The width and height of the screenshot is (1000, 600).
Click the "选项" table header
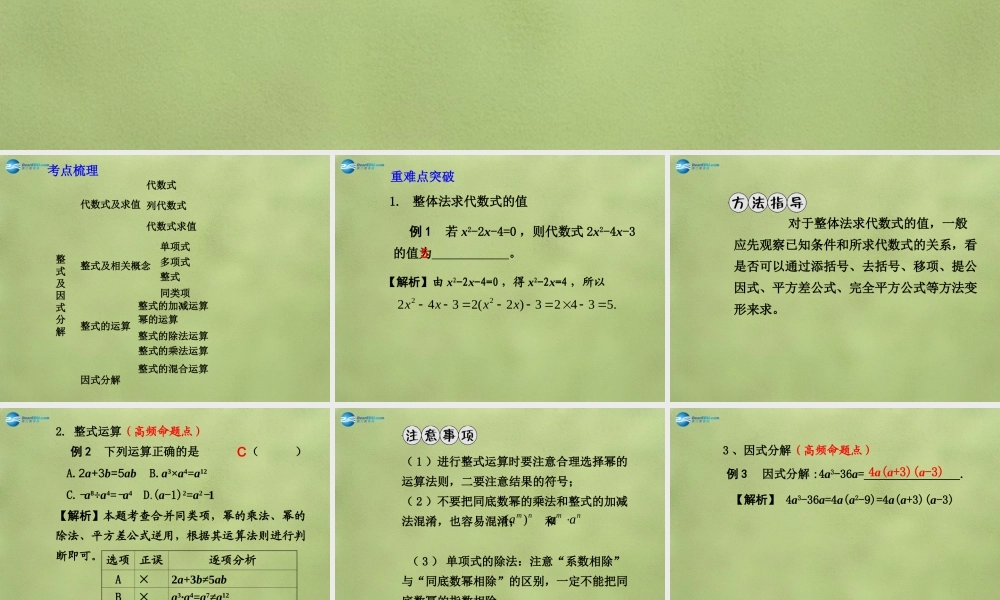click(x=118, y=560)
